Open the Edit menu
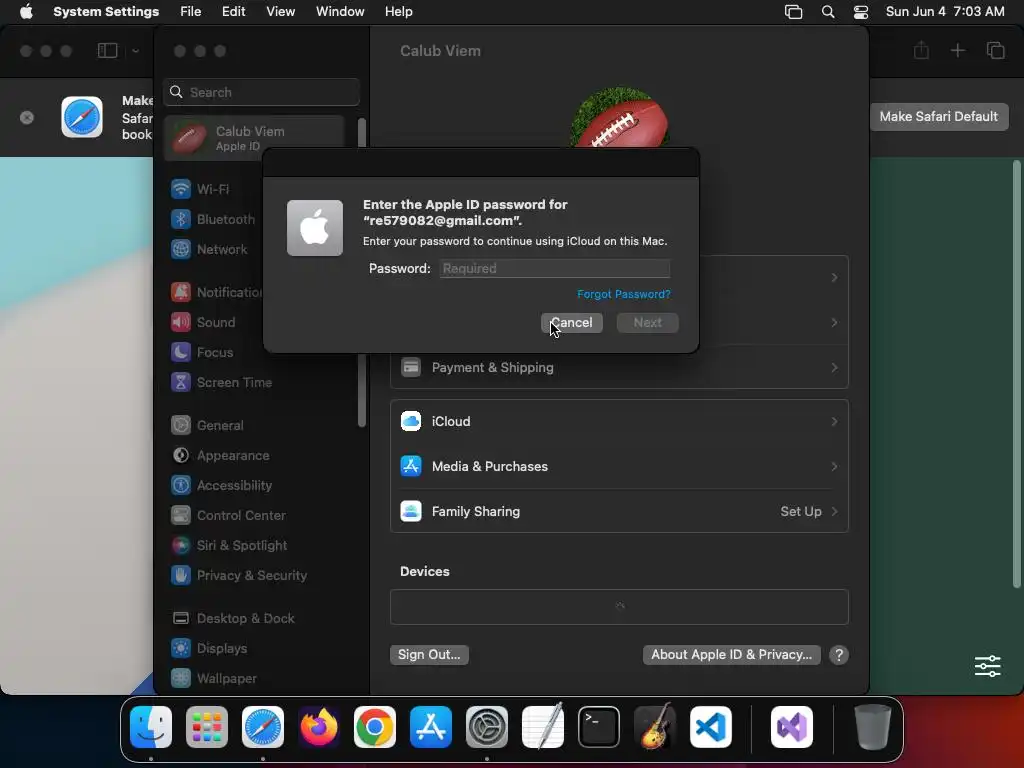 [x=234, y=12]
